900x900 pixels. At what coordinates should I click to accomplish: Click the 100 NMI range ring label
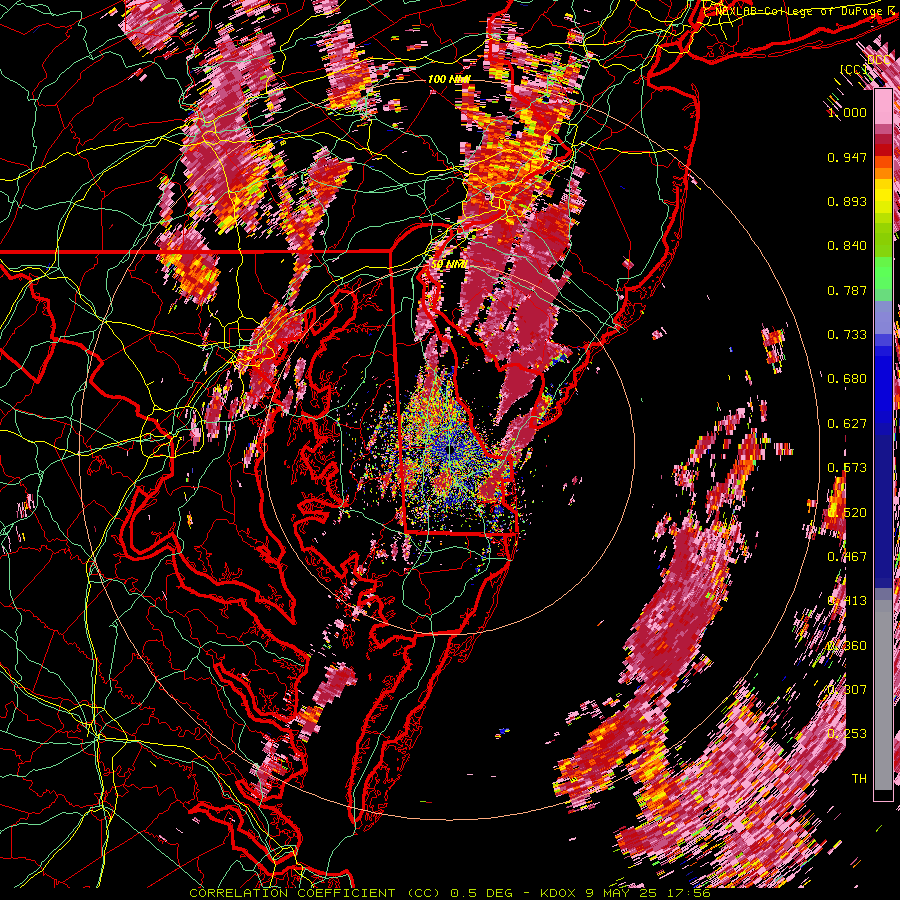pyautogui.click(x=448, y=79)
